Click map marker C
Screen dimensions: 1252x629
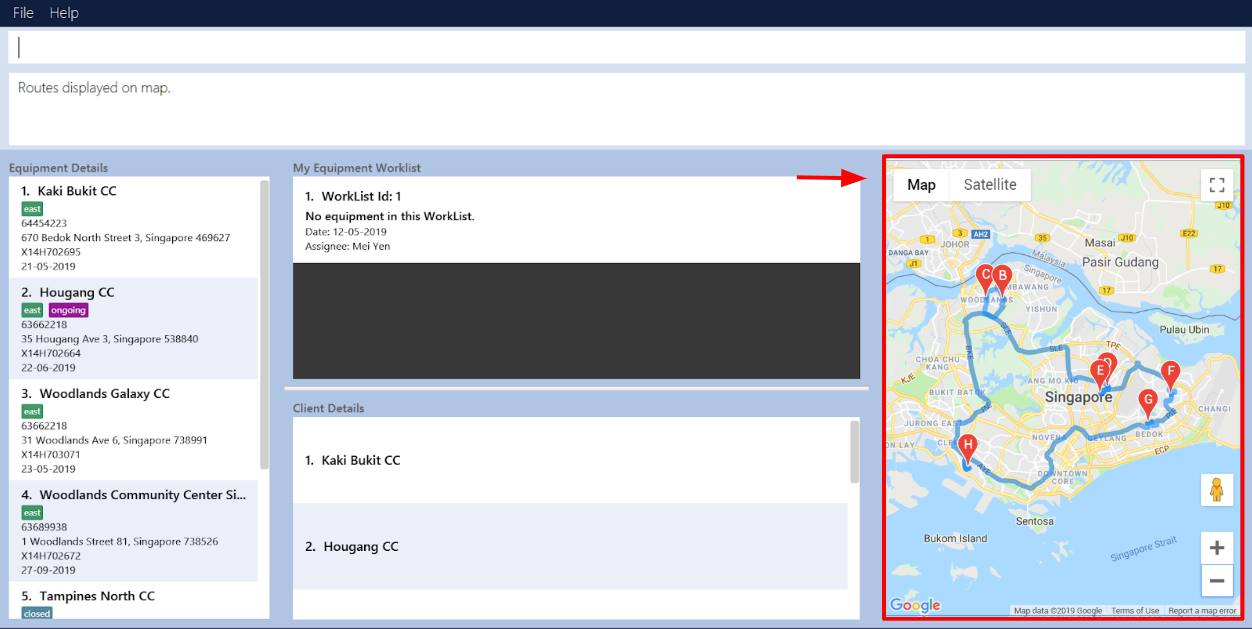[x=986, y=279]
